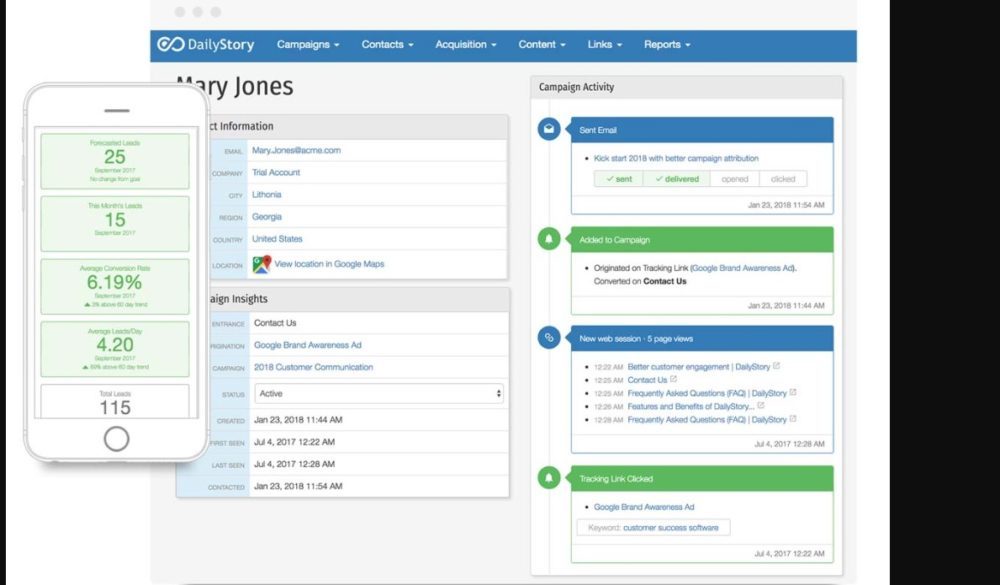Open the Reports dropdown menu
The image size is (1000, 585).
tap(667, 45)
